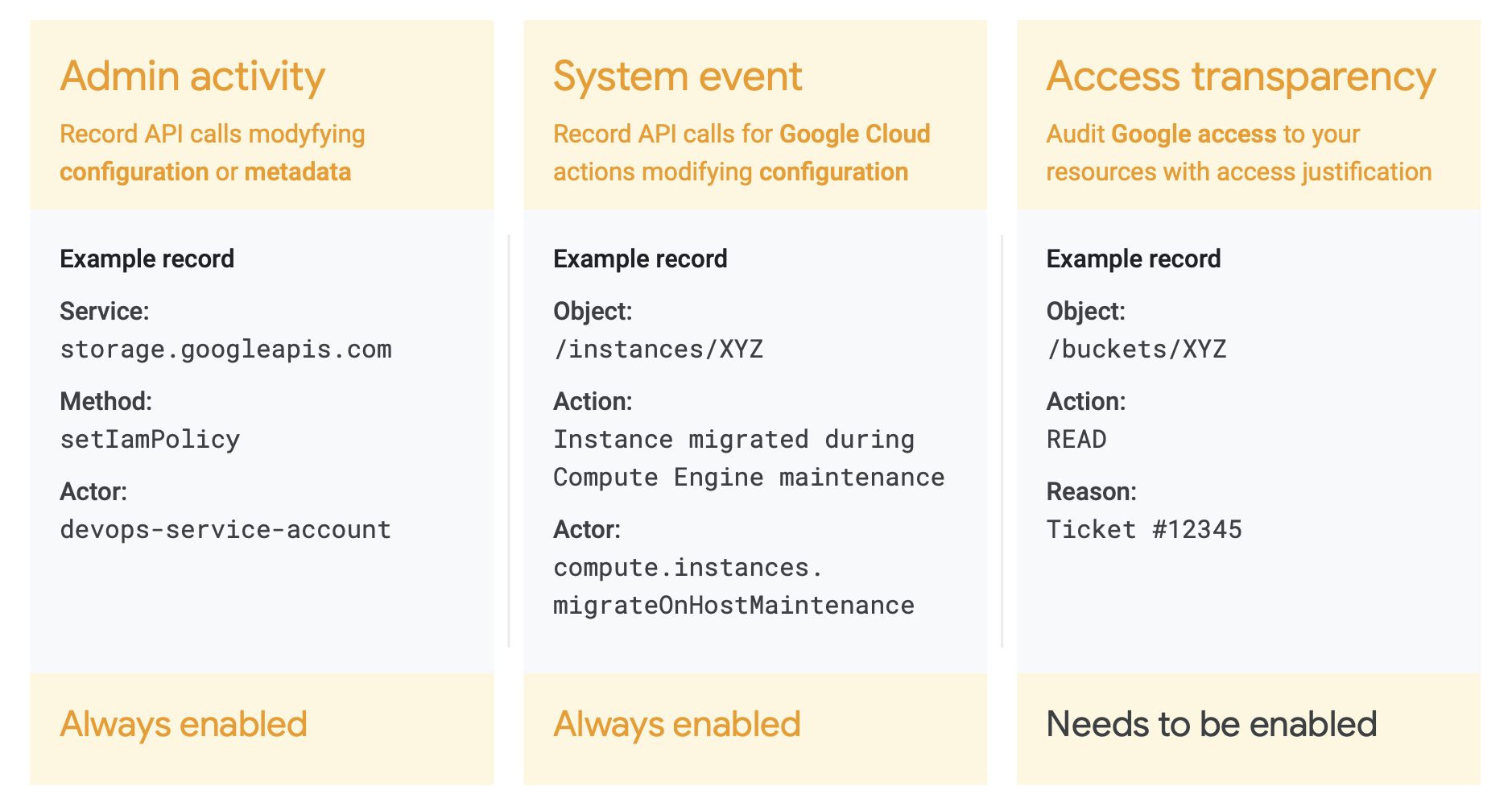1512x807 pixels.
Task: Click 'Always enabled' under Admin activity
Action: (x=184, y=725)
